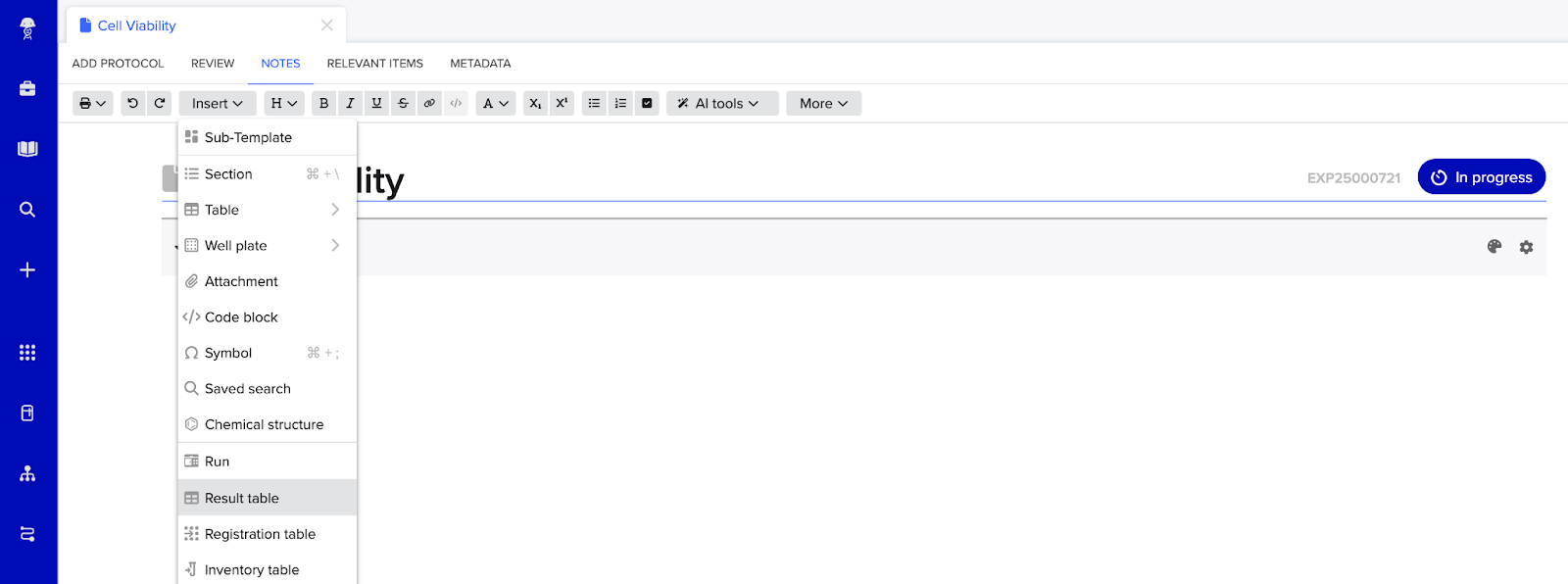Open the AI tools dropdown
The width and height of the screenshot is (1568, 584).
(x=721, y=103)
